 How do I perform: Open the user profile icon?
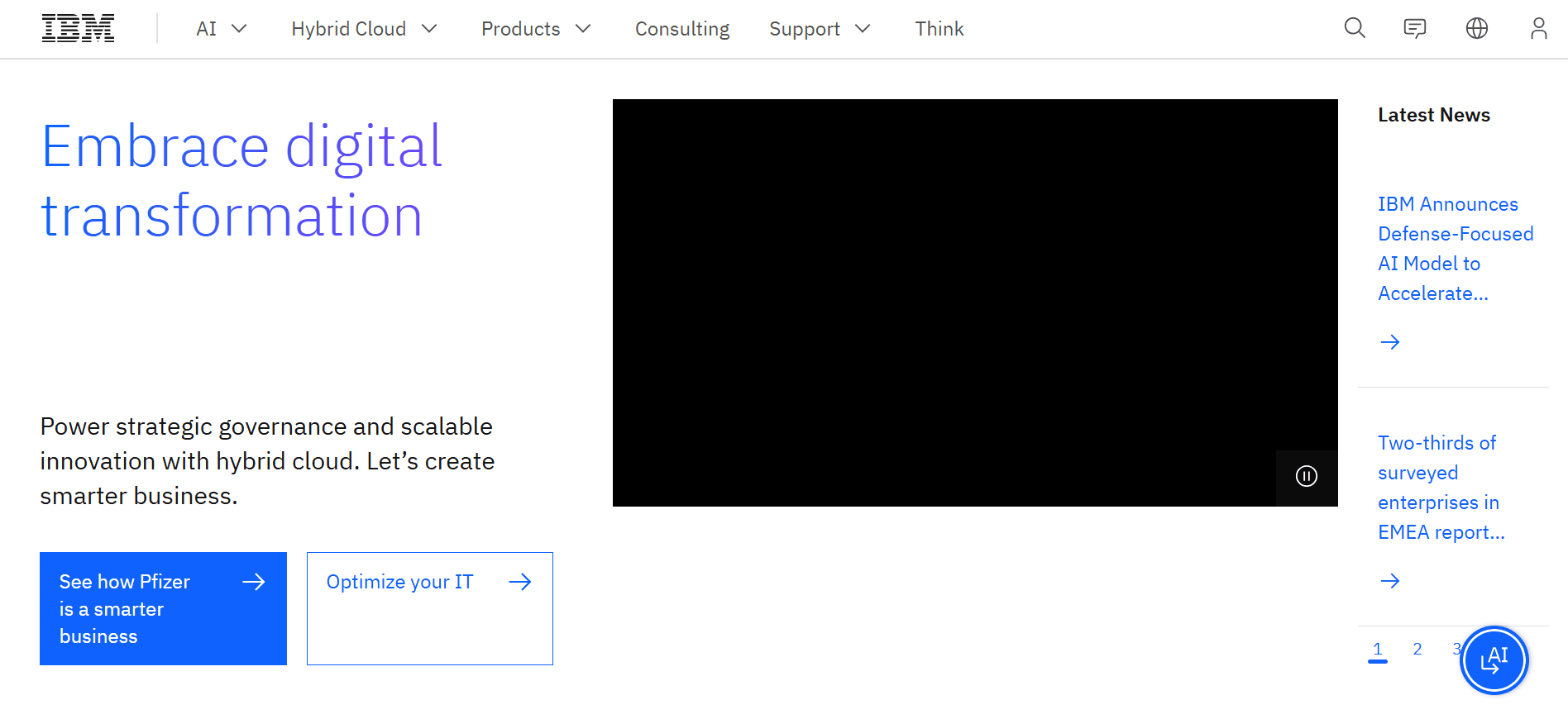point(1538,29)
